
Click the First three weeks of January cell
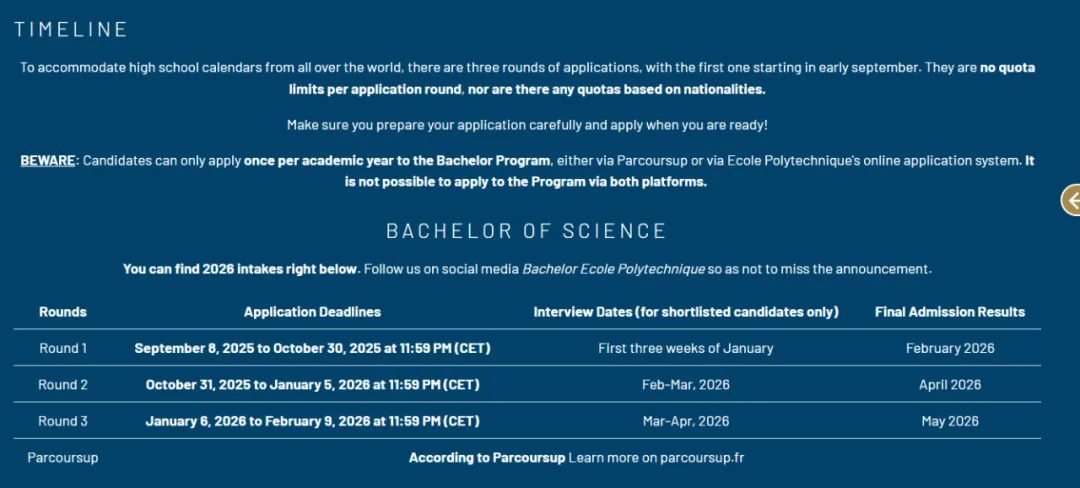(x=685, y=348)
